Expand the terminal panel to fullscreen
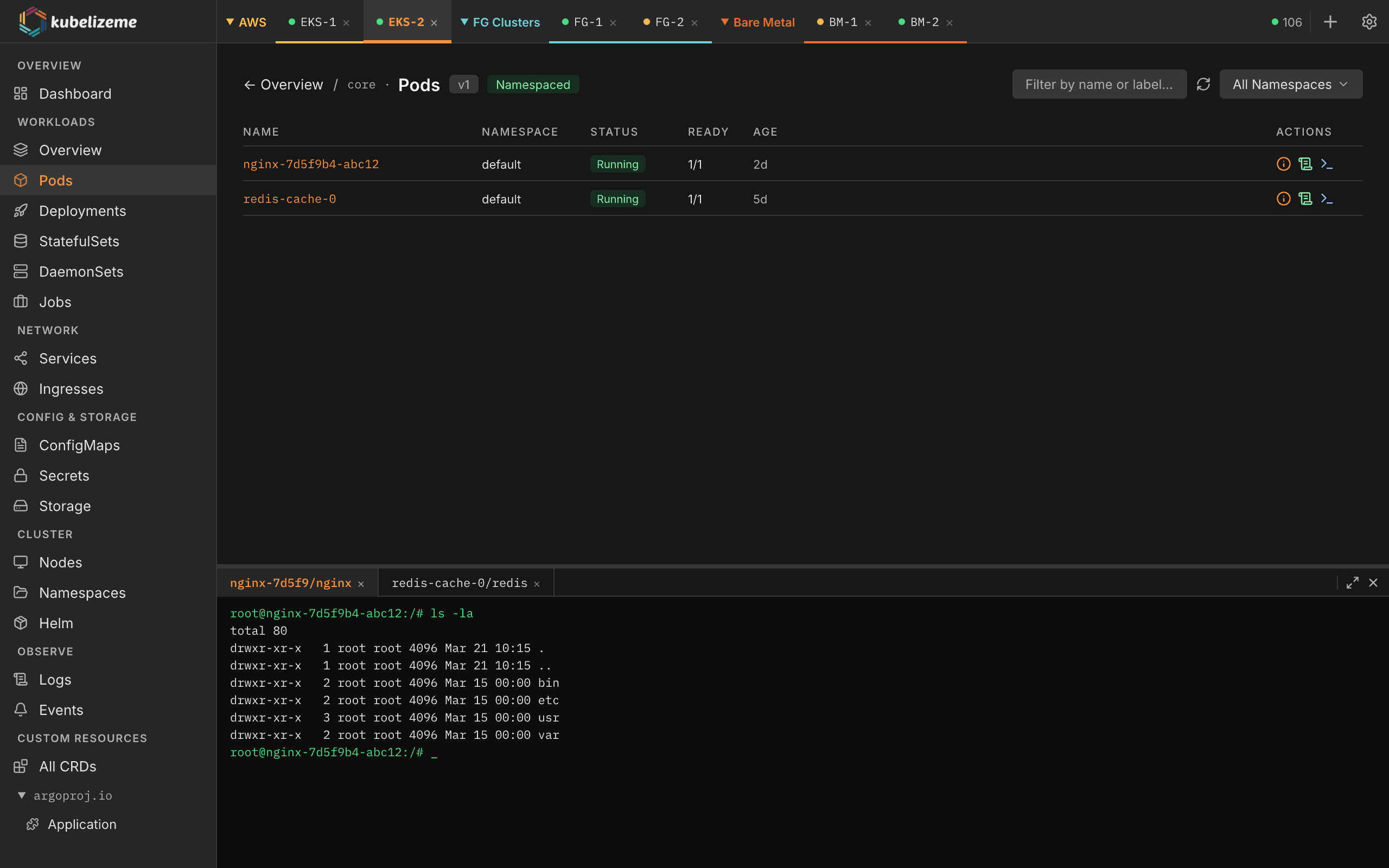The width and height of the screenshot is (1389, 868). coord(1352,583)
